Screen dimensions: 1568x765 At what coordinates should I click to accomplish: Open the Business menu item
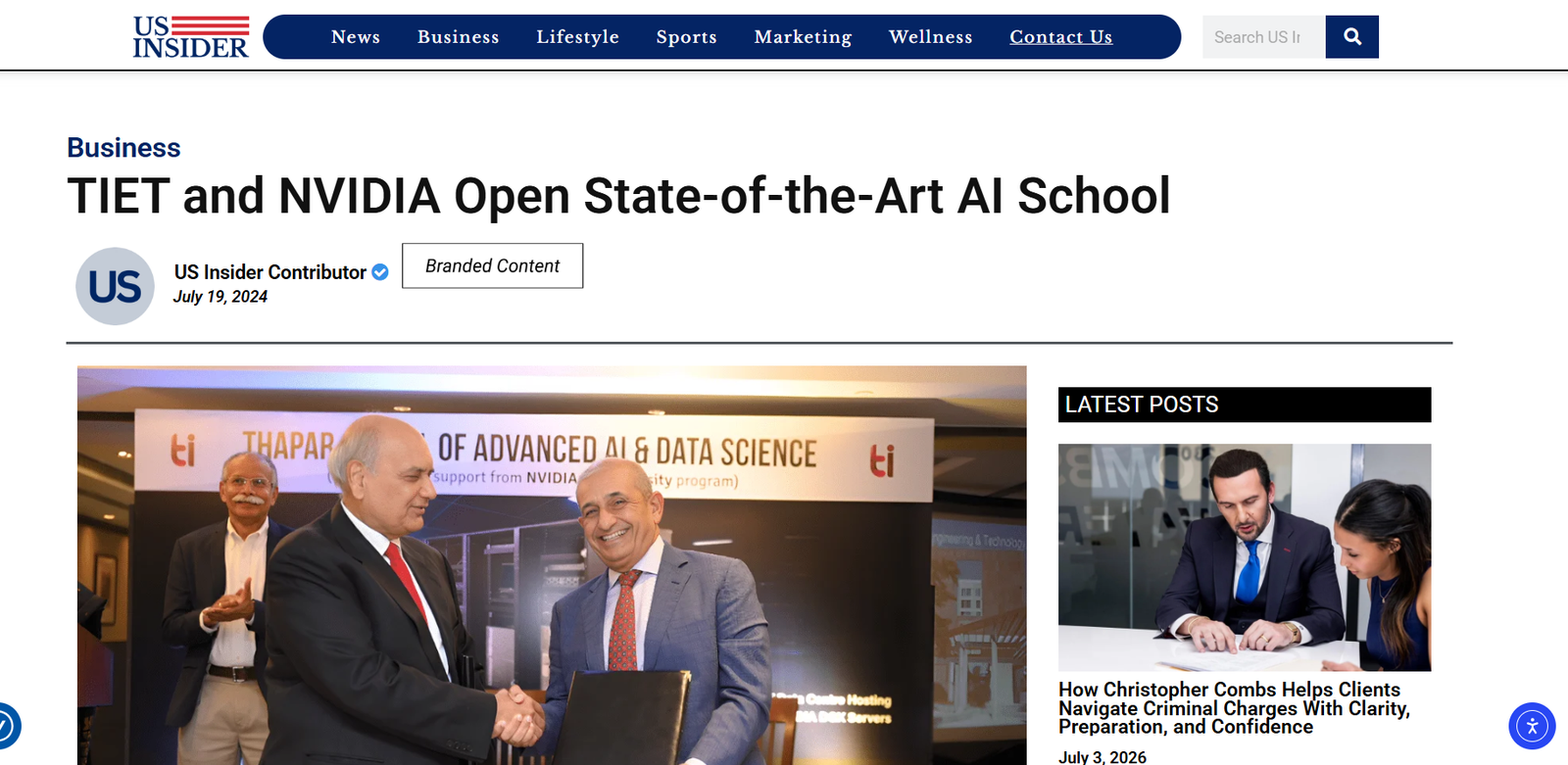point(459,37)
